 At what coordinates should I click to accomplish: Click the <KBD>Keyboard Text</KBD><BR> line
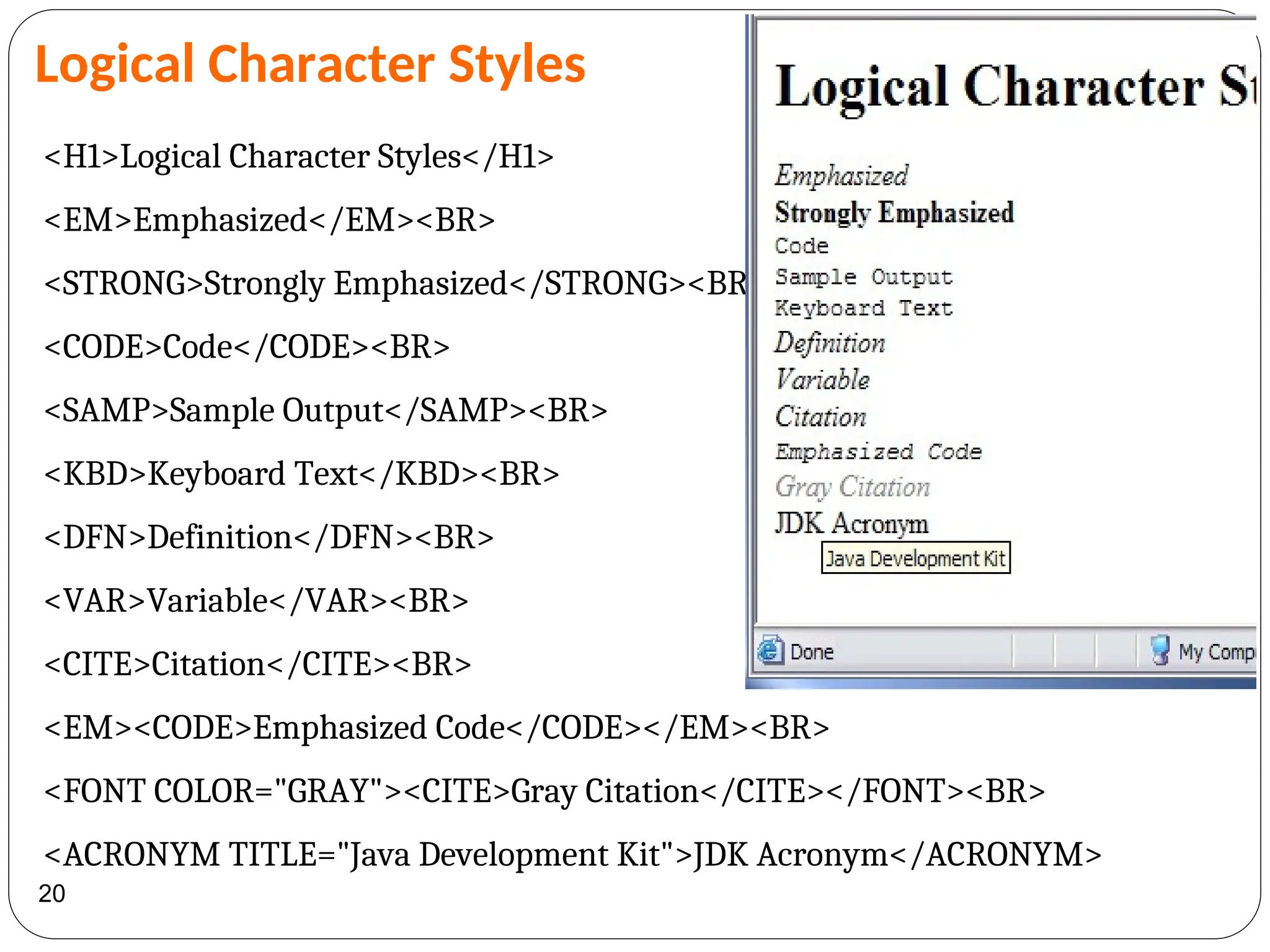(x=302, y=474)
